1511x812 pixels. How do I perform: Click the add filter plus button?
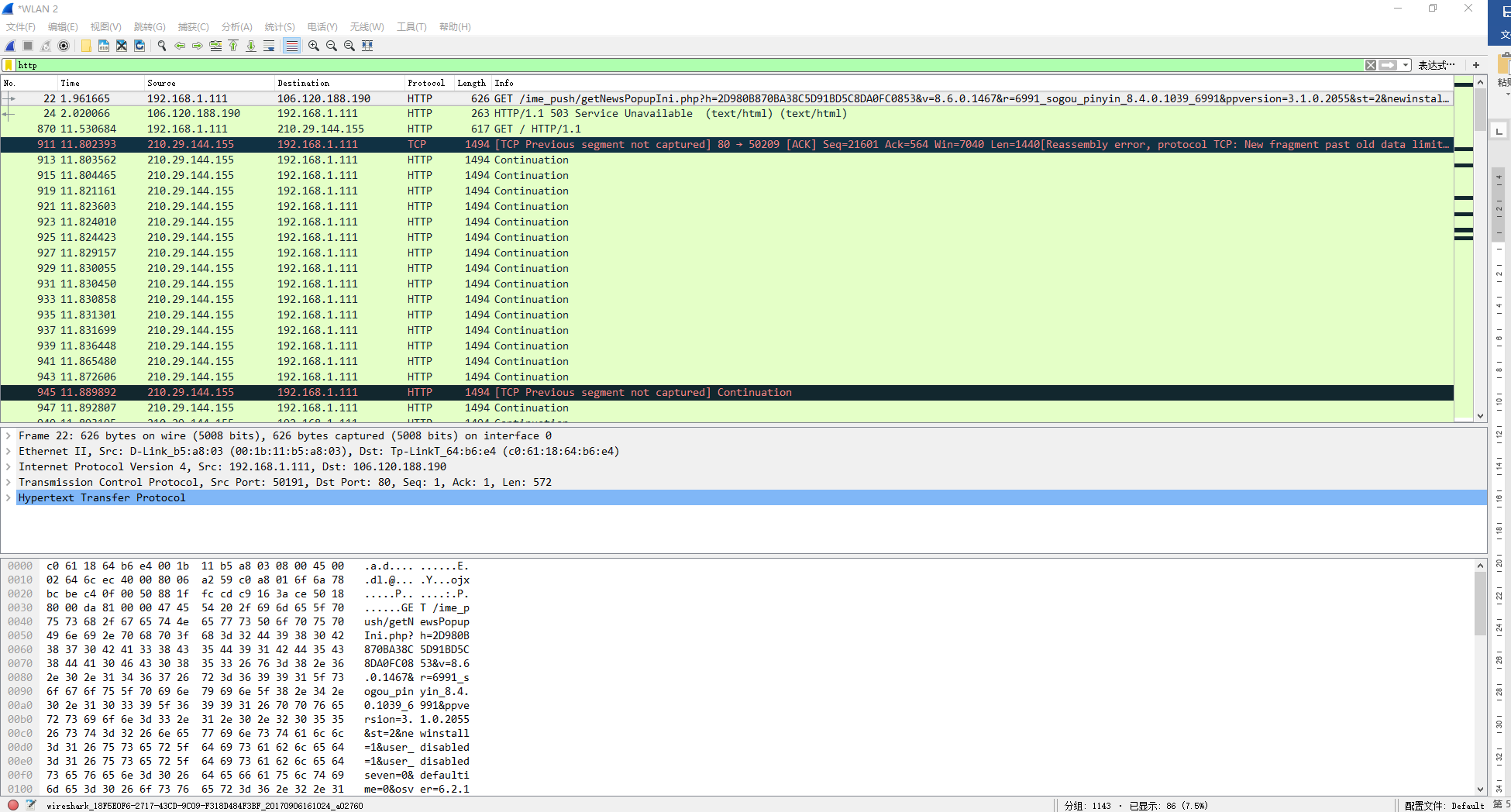tap(1475, 65)
